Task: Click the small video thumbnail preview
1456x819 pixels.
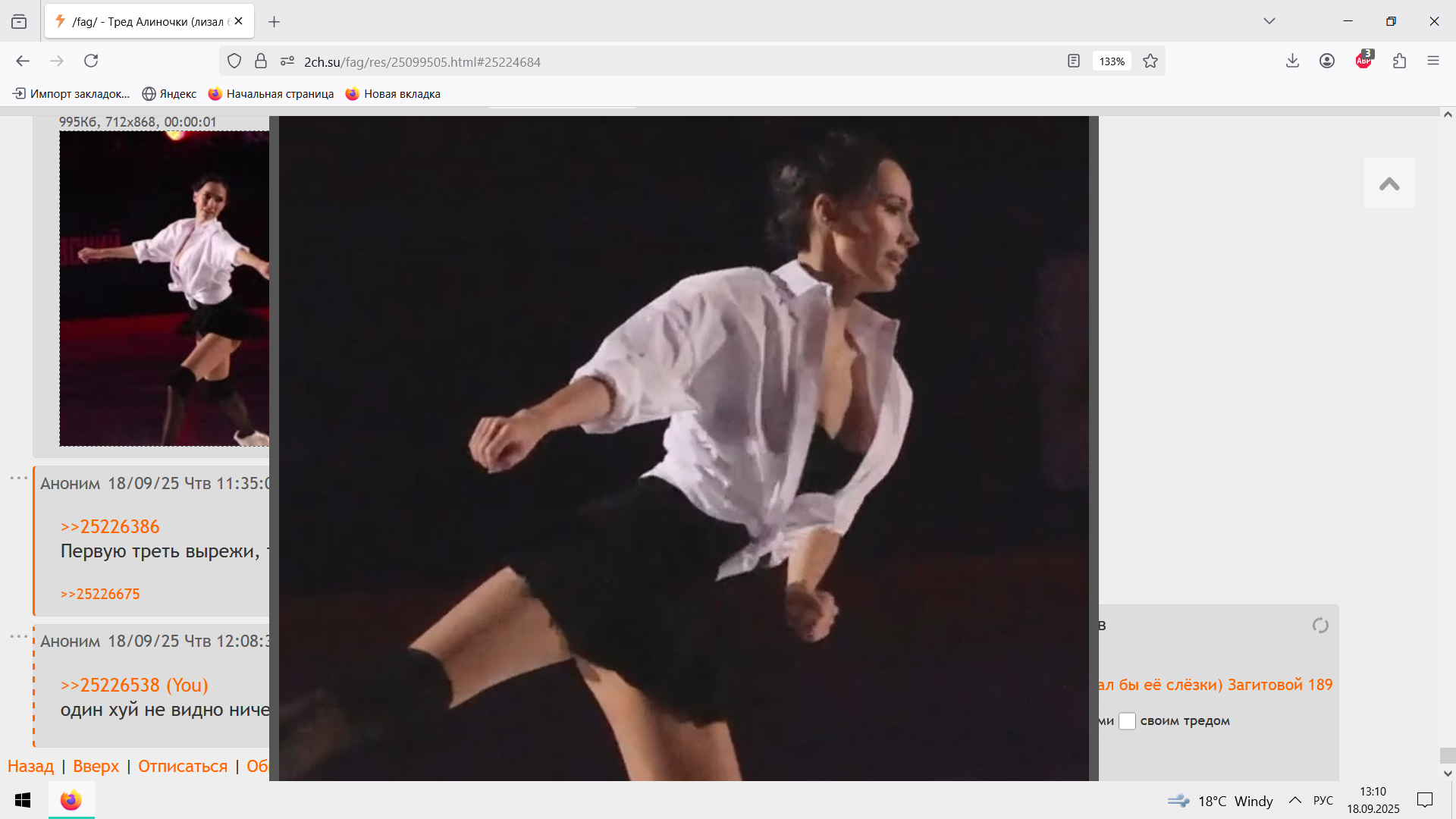Action: coord(165,288)
